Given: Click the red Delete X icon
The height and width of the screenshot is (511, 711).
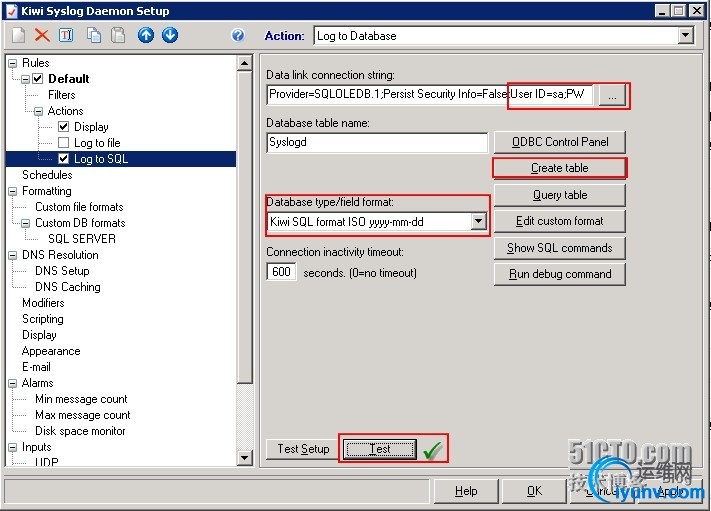Looking at the screenshot, I should 42,35.
